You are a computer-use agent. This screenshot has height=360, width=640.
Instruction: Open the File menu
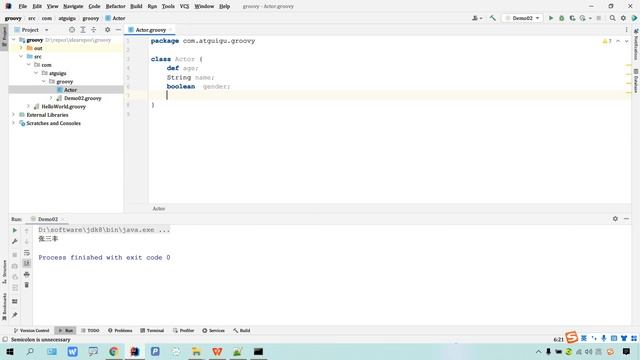(x=22, y=6)
